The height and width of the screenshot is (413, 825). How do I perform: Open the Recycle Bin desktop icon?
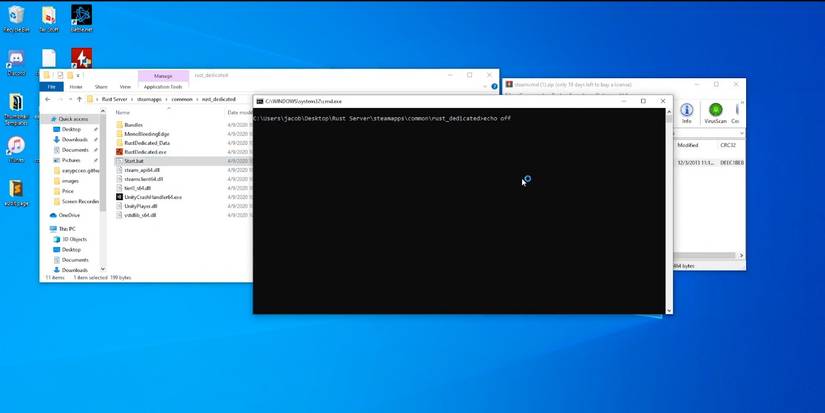pyautogui.click(x=15, y=16)
